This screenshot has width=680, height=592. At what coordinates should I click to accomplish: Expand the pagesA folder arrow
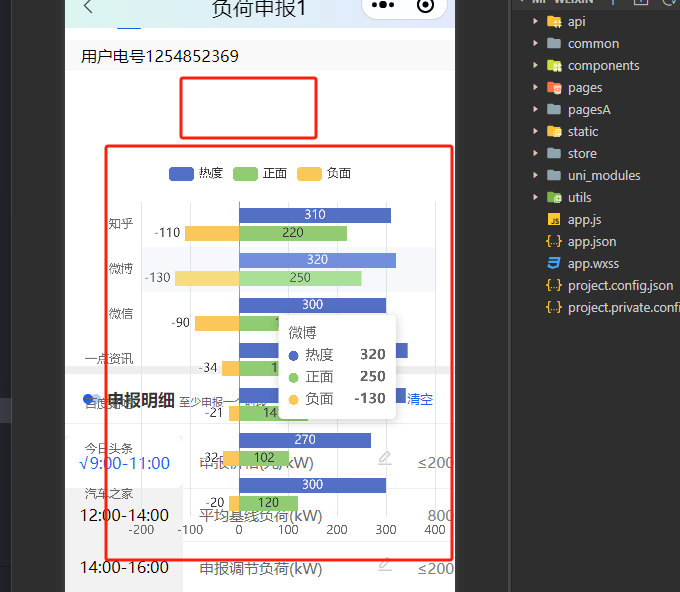[535, 109]
